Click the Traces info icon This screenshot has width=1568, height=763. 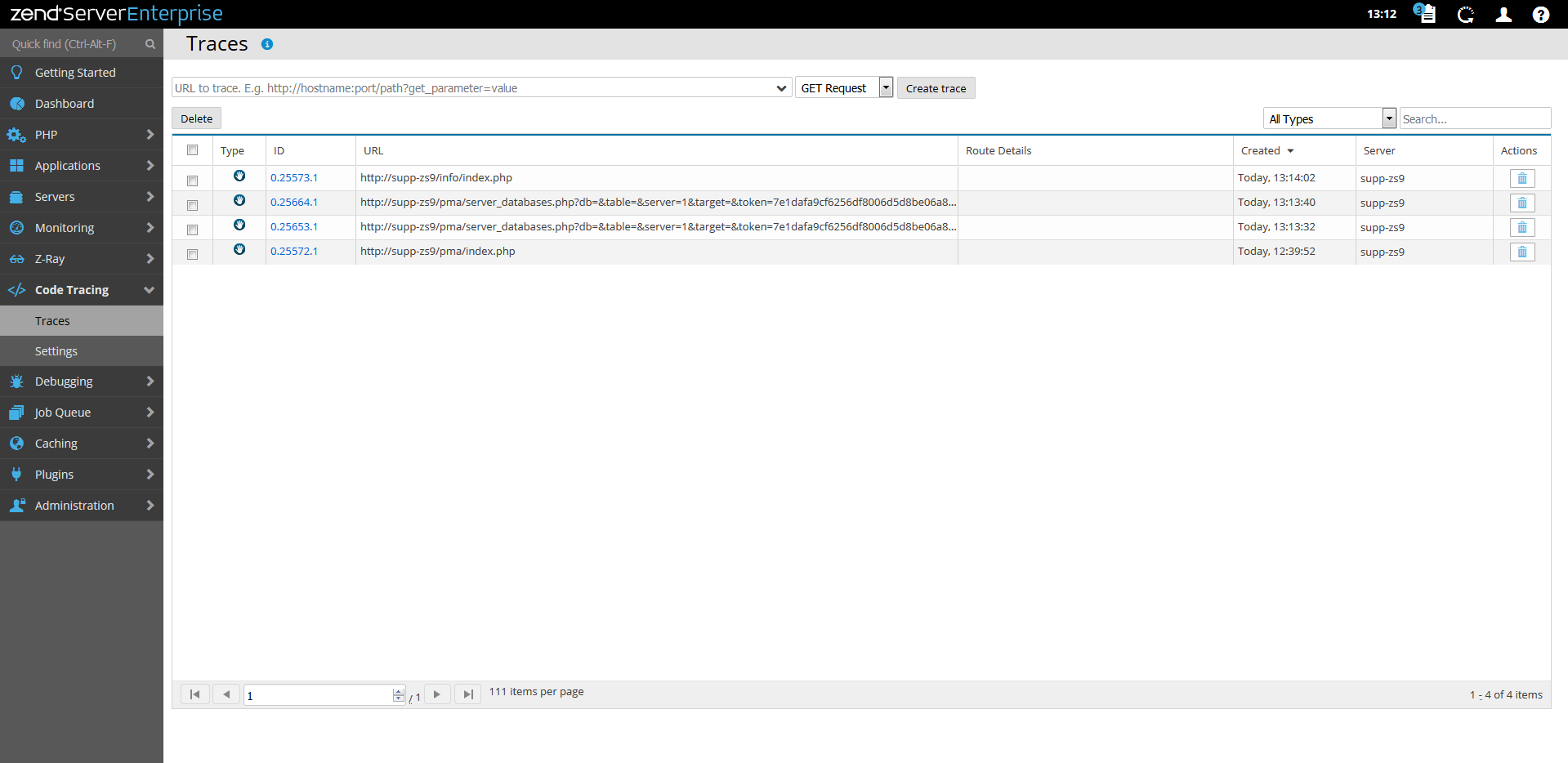coord(267,44)
